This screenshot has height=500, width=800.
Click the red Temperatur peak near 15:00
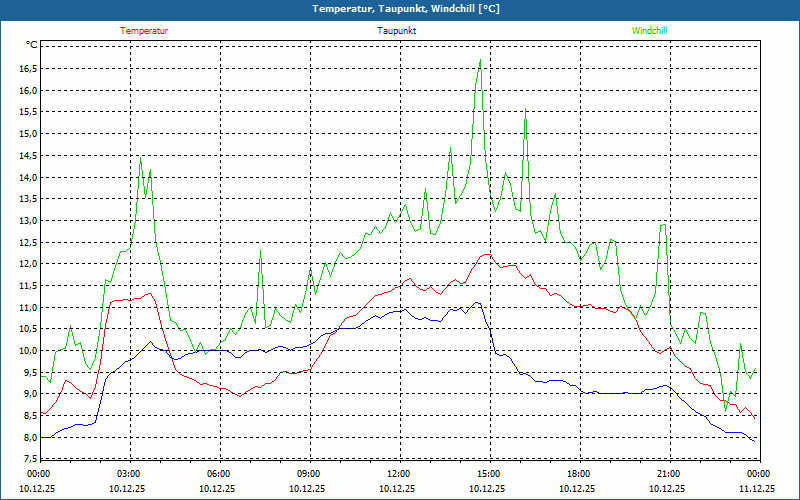pyautogui.click(x=487, y=254)
